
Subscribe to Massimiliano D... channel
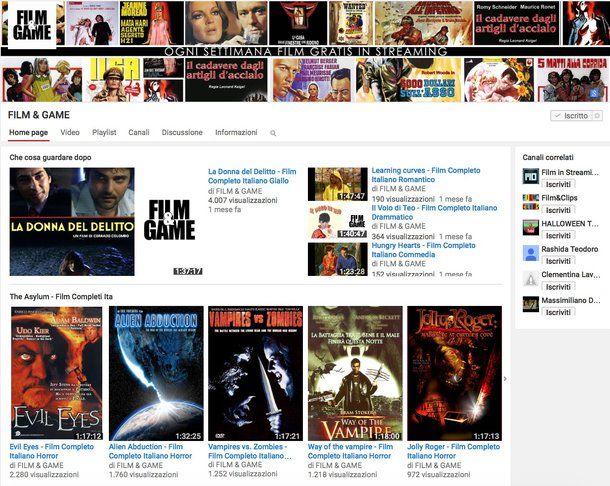point(558,312)
